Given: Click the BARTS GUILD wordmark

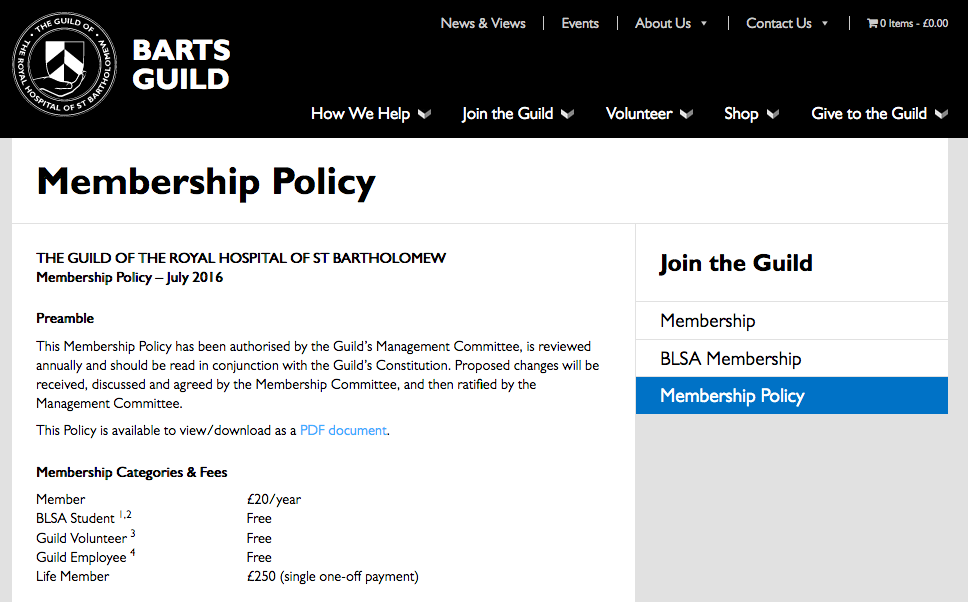Looking at the screenshot, I should (x=181, y=64).
